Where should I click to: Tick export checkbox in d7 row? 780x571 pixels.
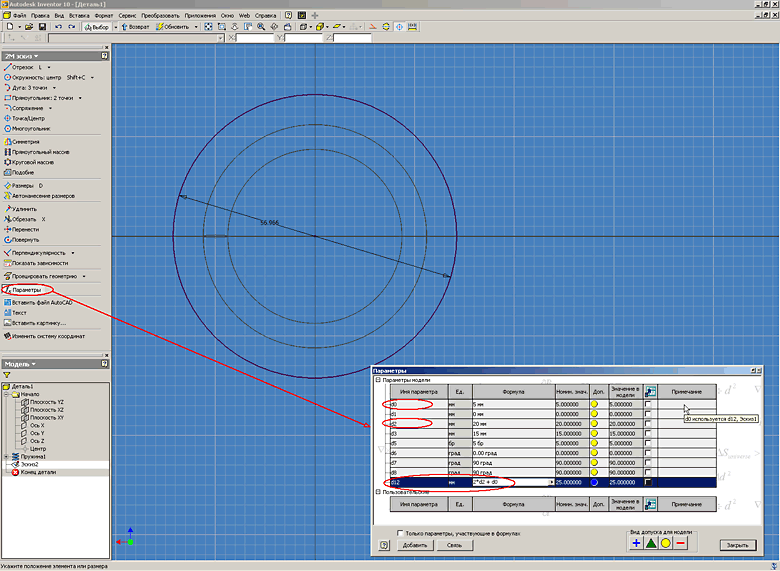click(x=648, y=463)
